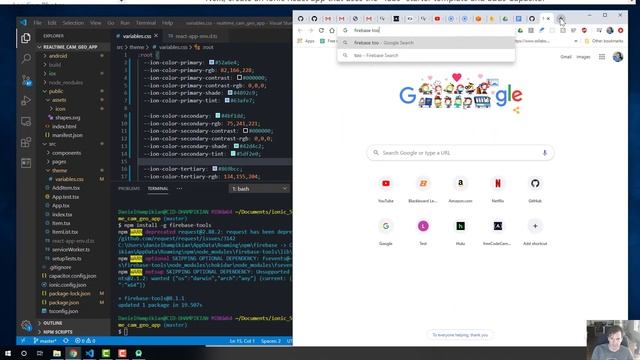640x360 pixels.
Task: Click the --ion-color-primary color swatch
Action: tap(211, 63)
